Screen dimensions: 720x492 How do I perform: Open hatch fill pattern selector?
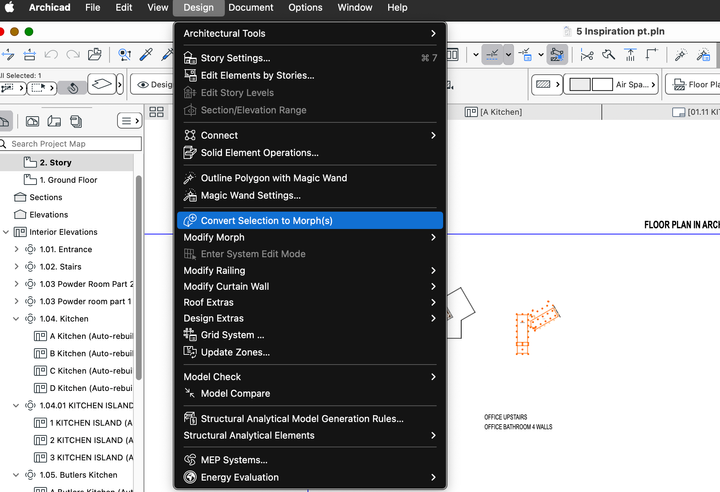click(x=546, y=85)
